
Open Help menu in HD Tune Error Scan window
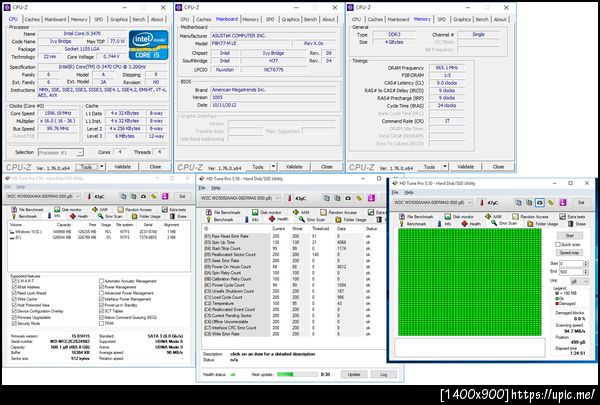pos(409,192)
